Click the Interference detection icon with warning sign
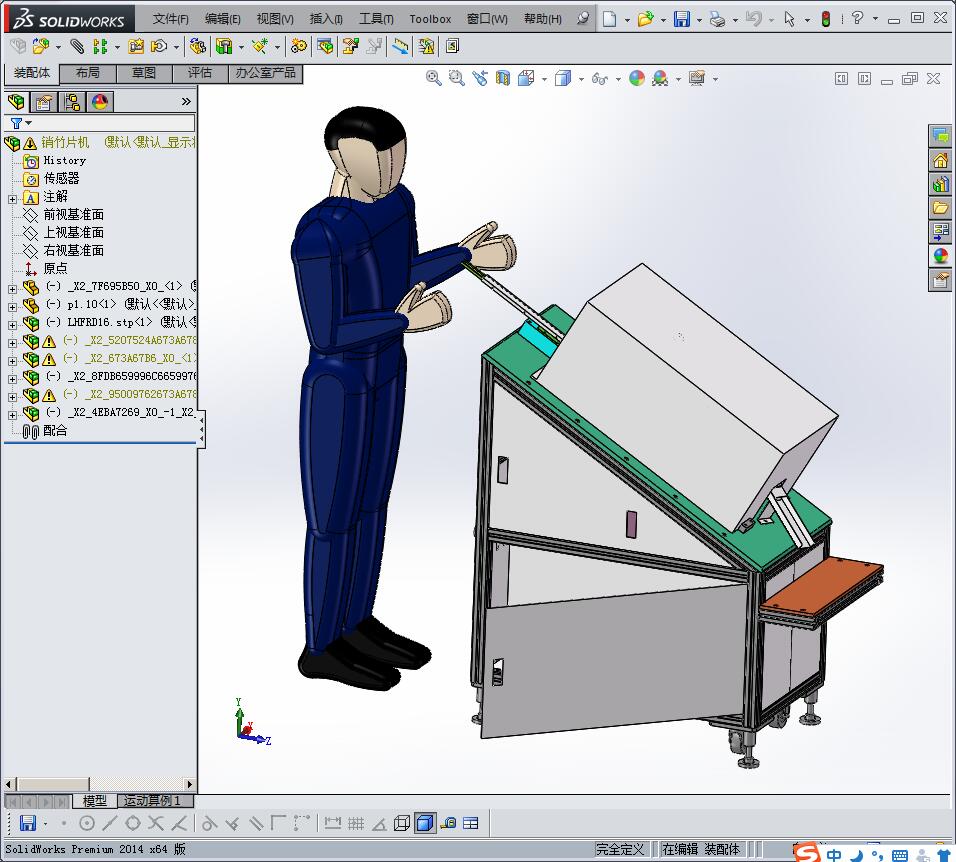 point(426,46)
